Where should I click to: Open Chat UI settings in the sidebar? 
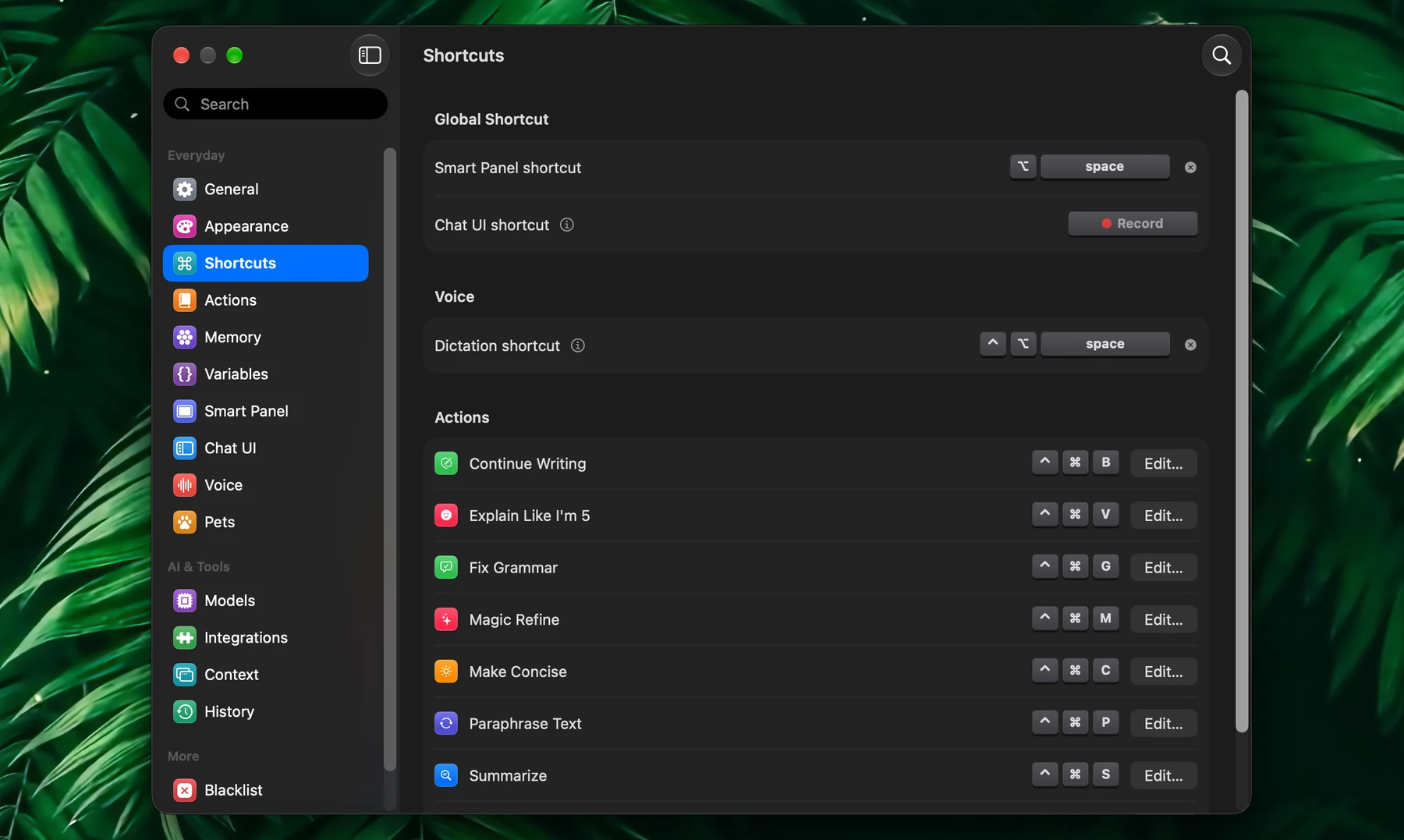tap(266, 448)
